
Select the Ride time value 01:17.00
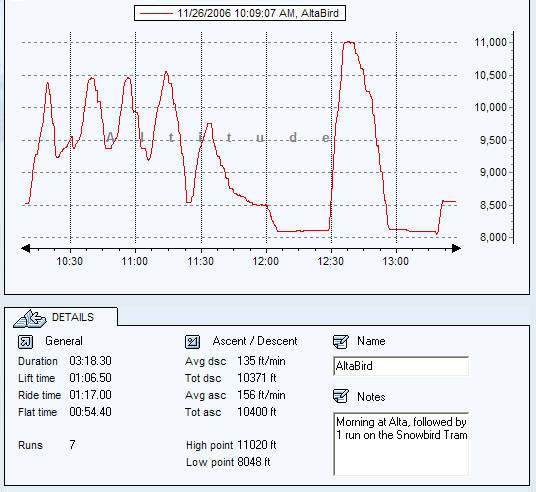click(90, 395)
